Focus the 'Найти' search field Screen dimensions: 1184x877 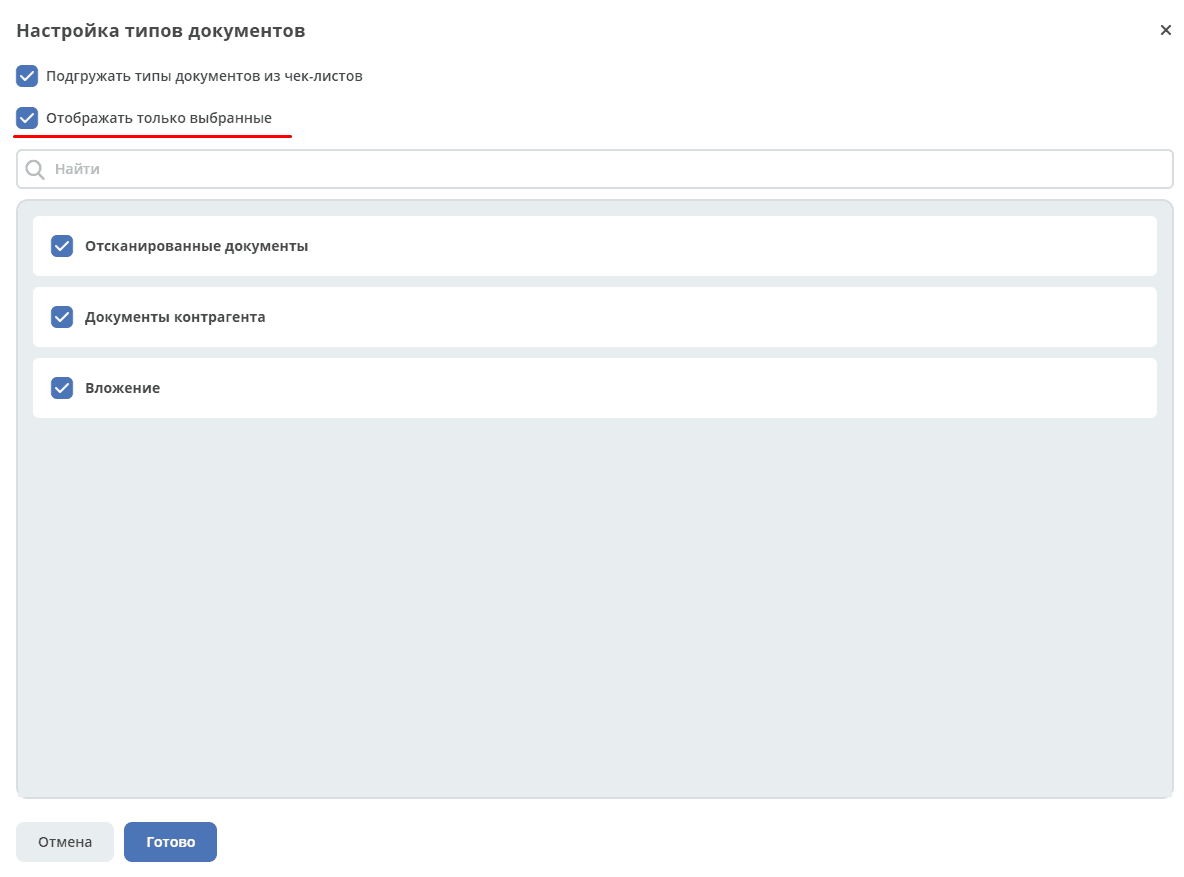[x=595, y=169]
